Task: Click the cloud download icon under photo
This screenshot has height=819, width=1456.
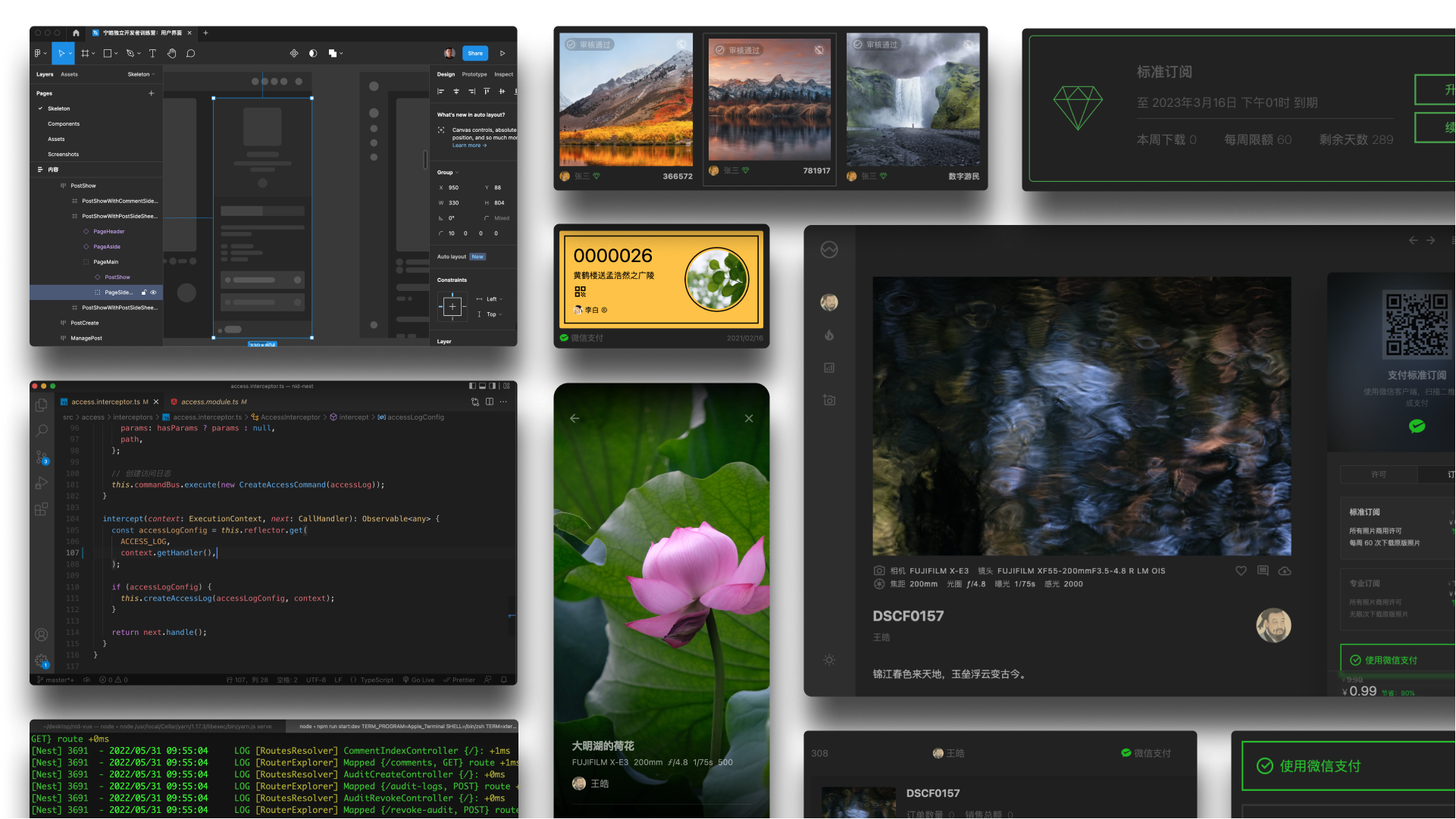Action: coord(1285,571)
